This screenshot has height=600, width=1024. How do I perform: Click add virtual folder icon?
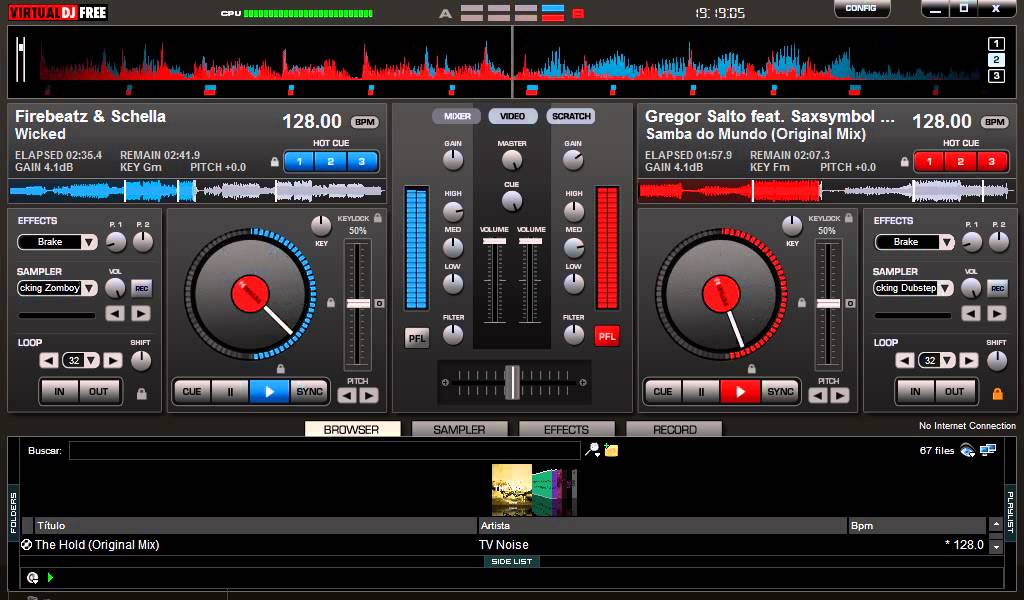point(611,450)
